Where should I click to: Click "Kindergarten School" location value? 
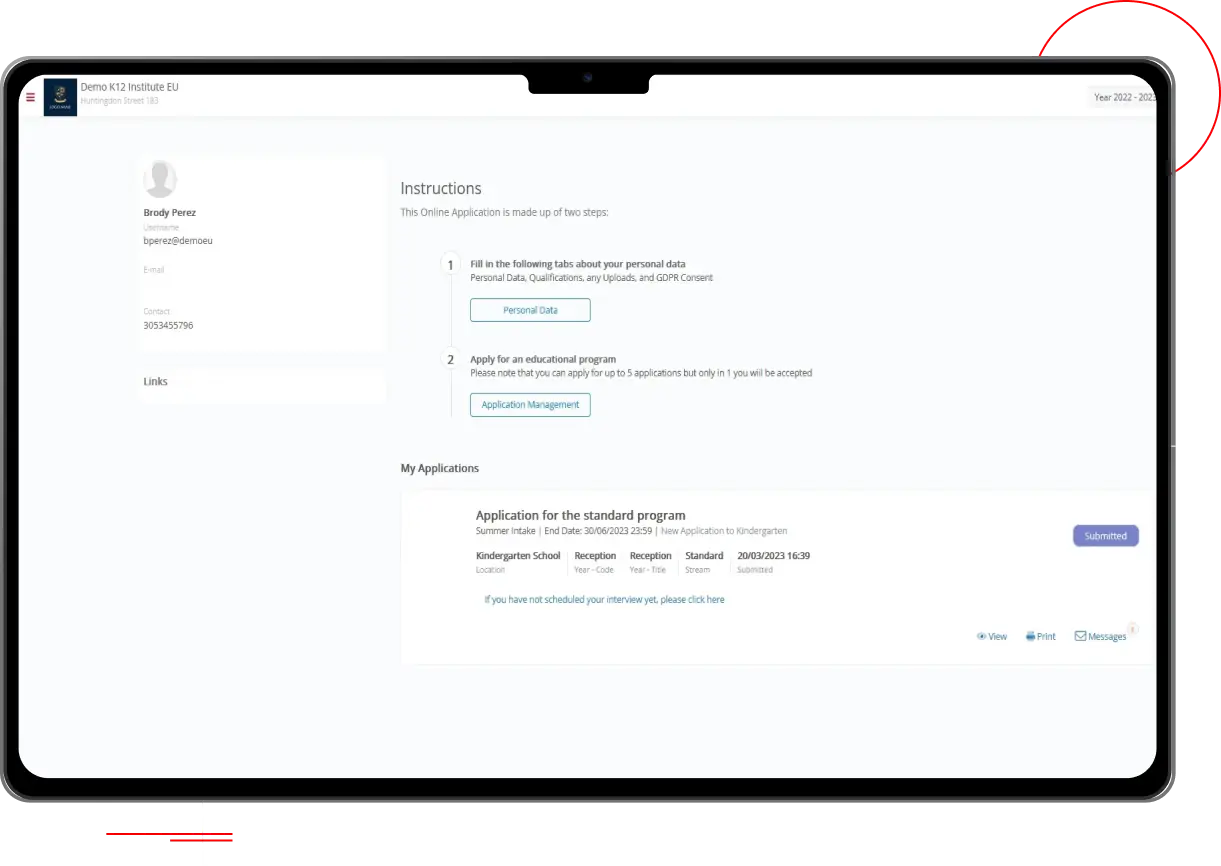(518, 556)
